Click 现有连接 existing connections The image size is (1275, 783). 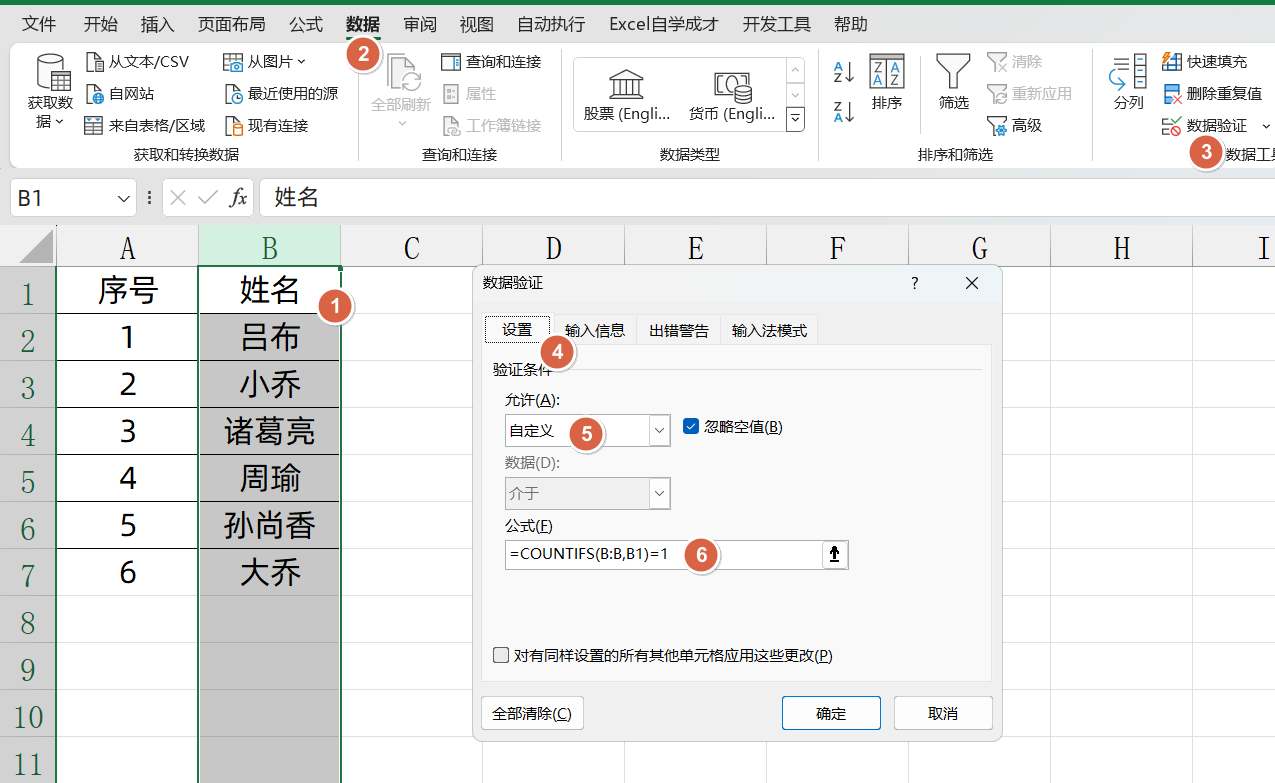[x=266, y=126]
